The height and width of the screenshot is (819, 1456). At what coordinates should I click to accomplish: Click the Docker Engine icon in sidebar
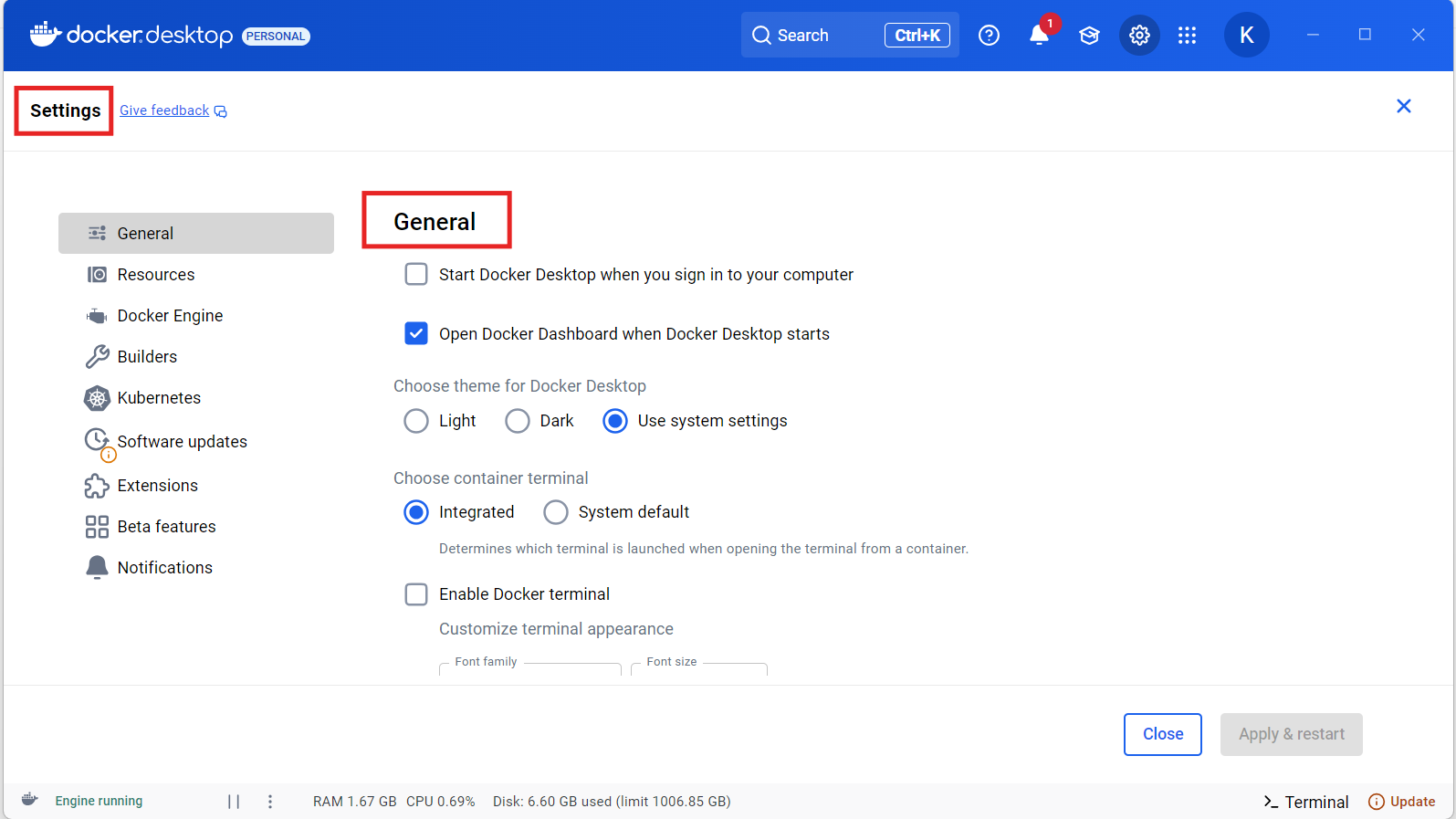pyautogui.click(x=97, y=316)
